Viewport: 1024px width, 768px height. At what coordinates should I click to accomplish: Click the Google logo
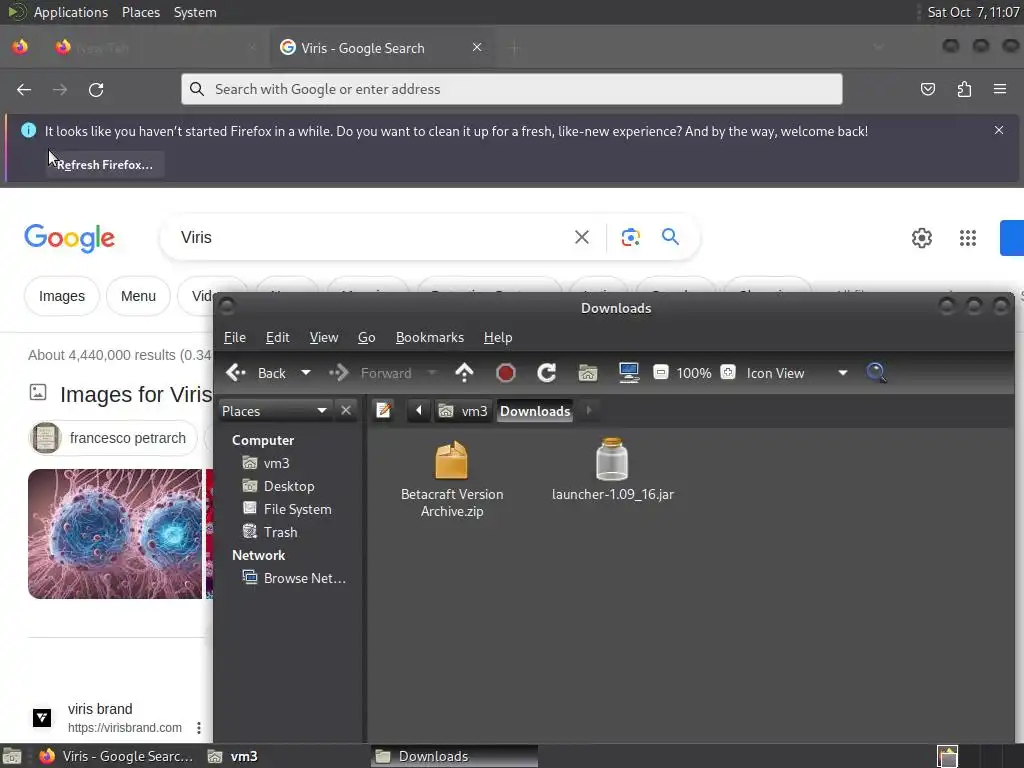[69, 238]
